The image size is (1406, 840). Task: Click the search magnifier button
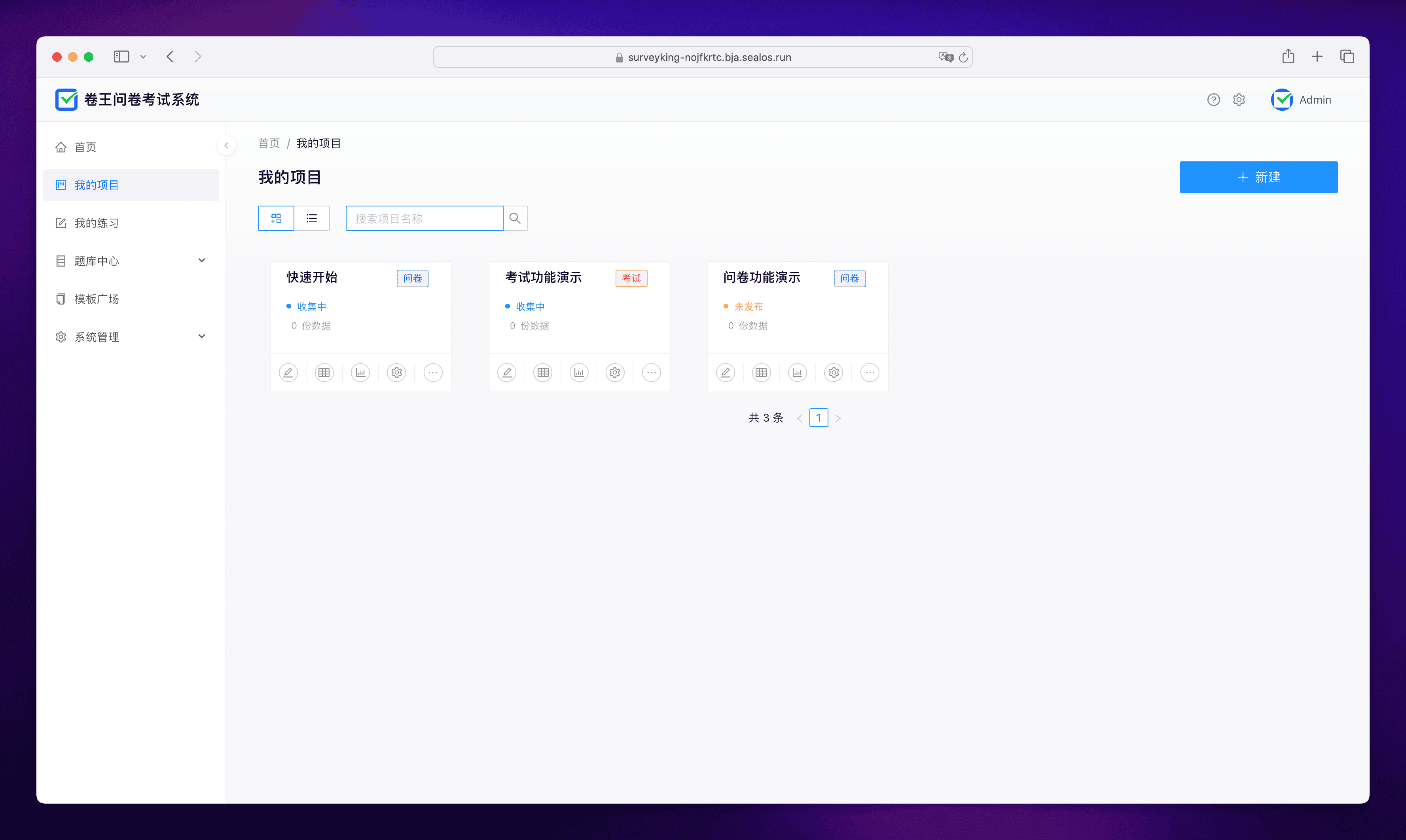point(515,218)
